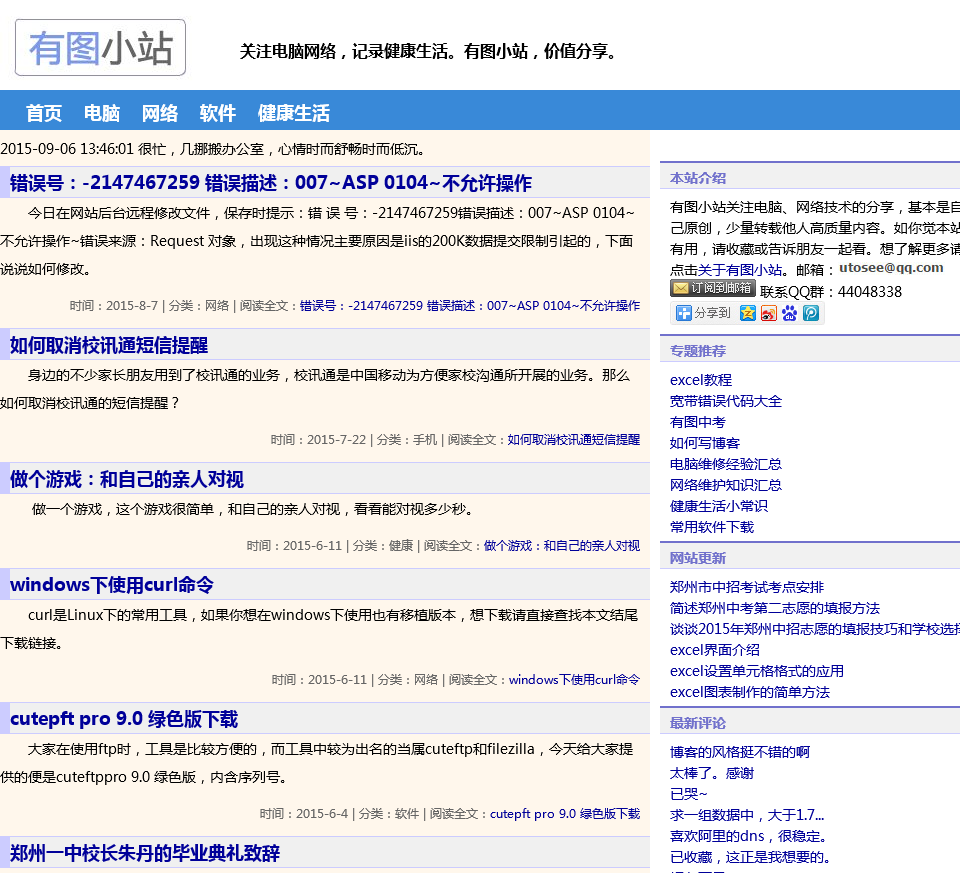
Task: Open article 郑州一中校长朱丹的毕业典礼致辞
Action: pos(145,853)
